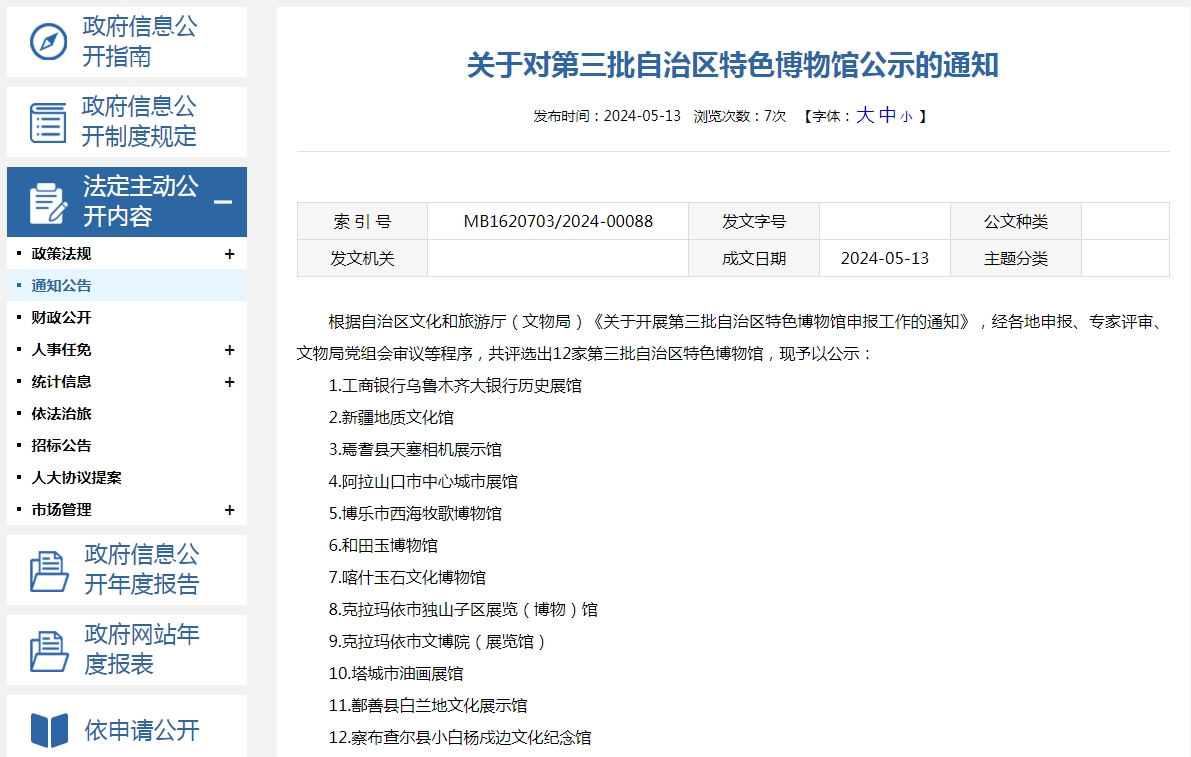
Task: Click list item 4.阿拉山口市中心城市展馆
Action: point(423,481)
